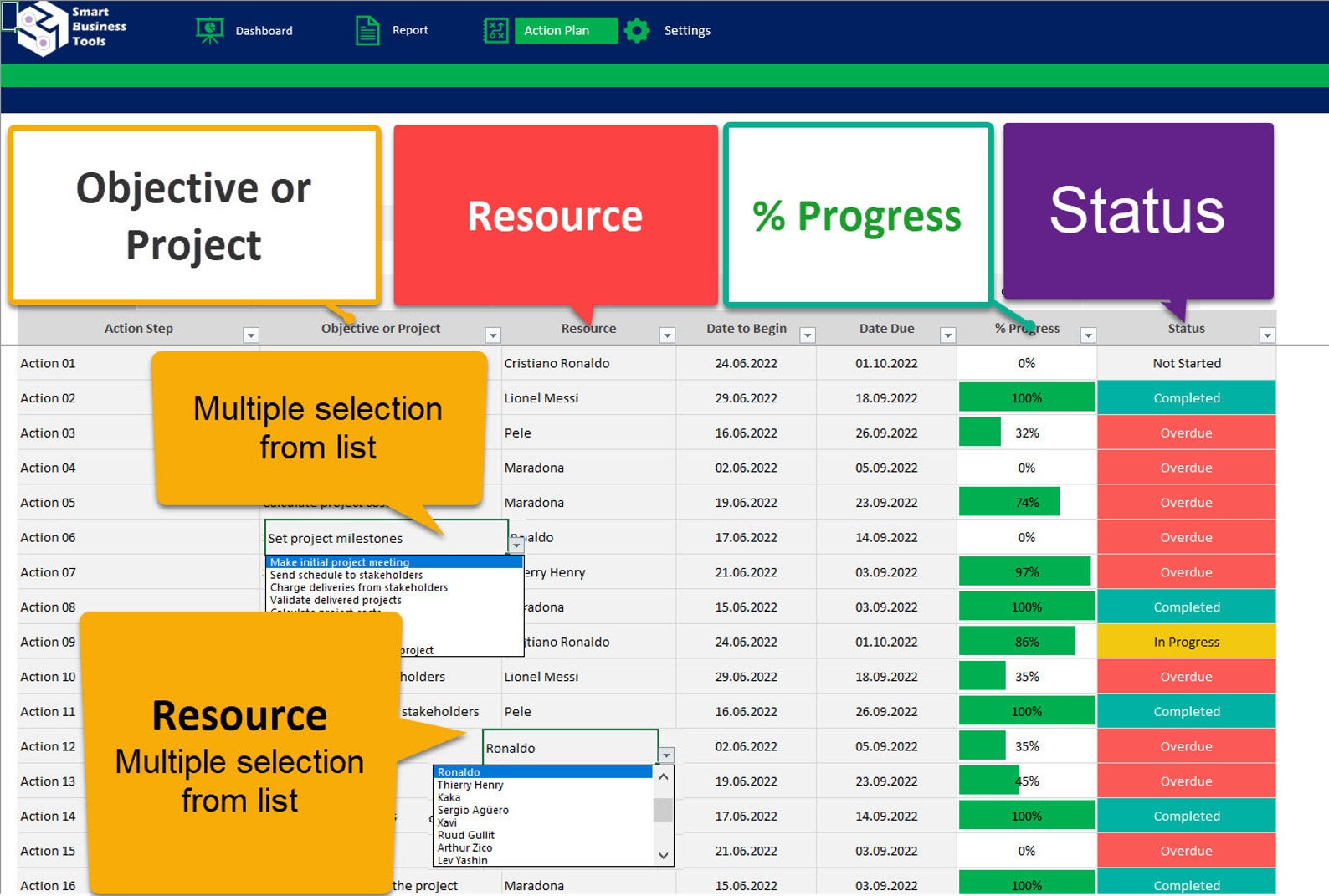Image resolution: width=1329 pixels, height=896 pixels.
Task: Click the Dashboard presentation icon
Action: coord(209,31)
